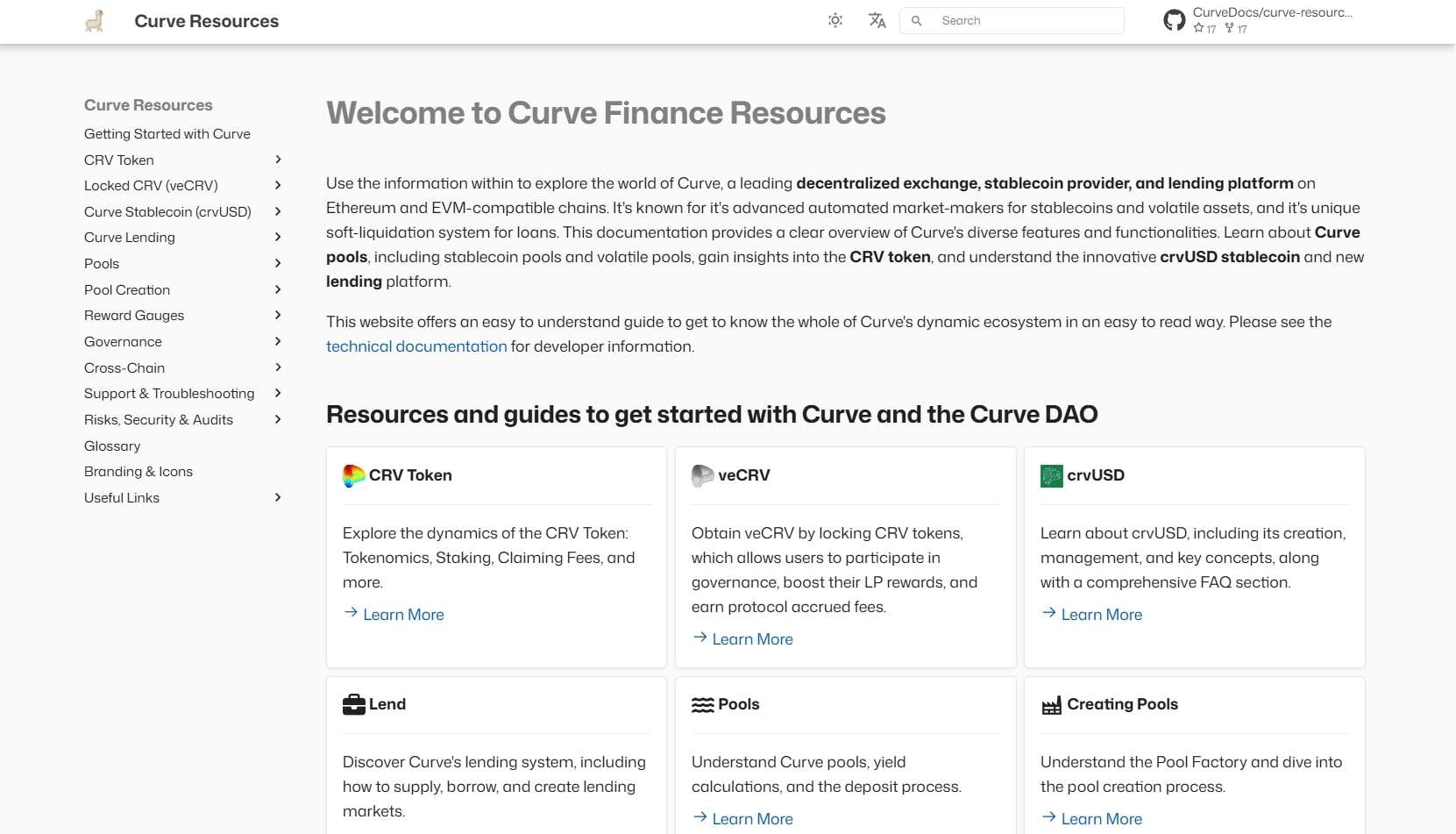
Task: Click the Creating Pools card title
Action: point(1122,704)
